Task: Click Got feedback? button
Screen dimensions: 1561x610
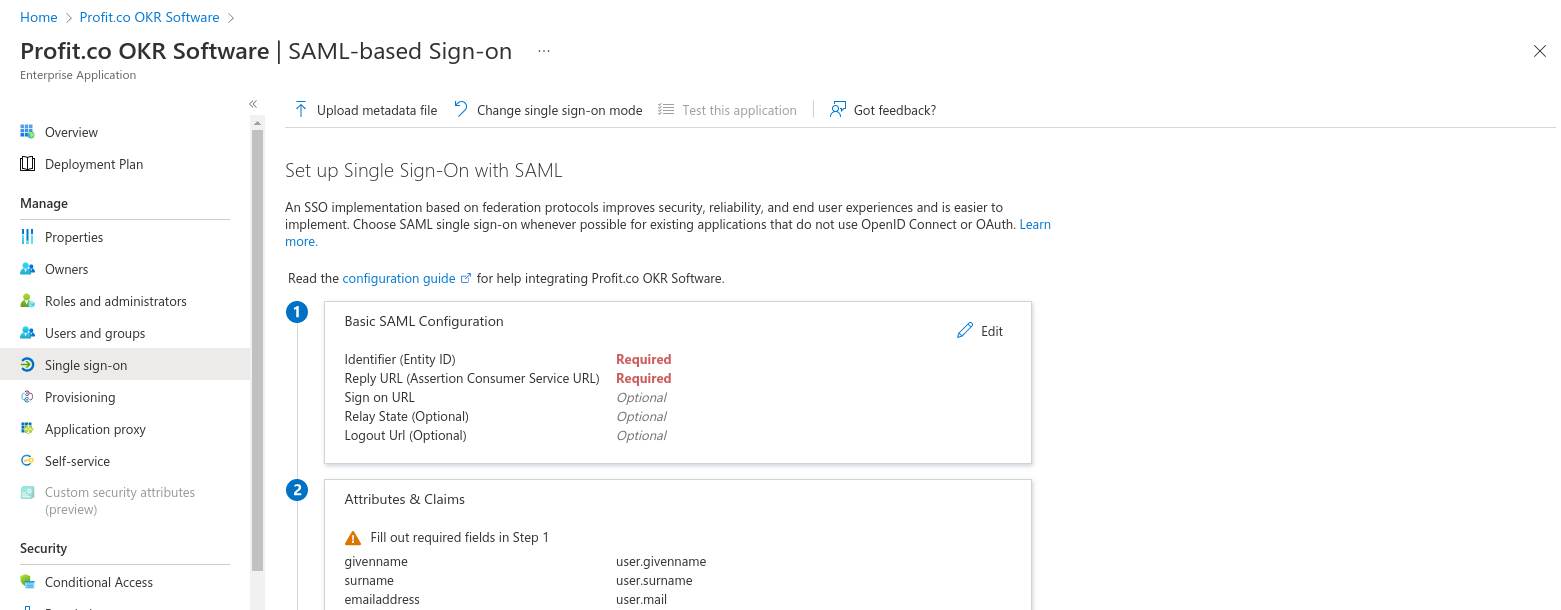Action: click(883, 110)
